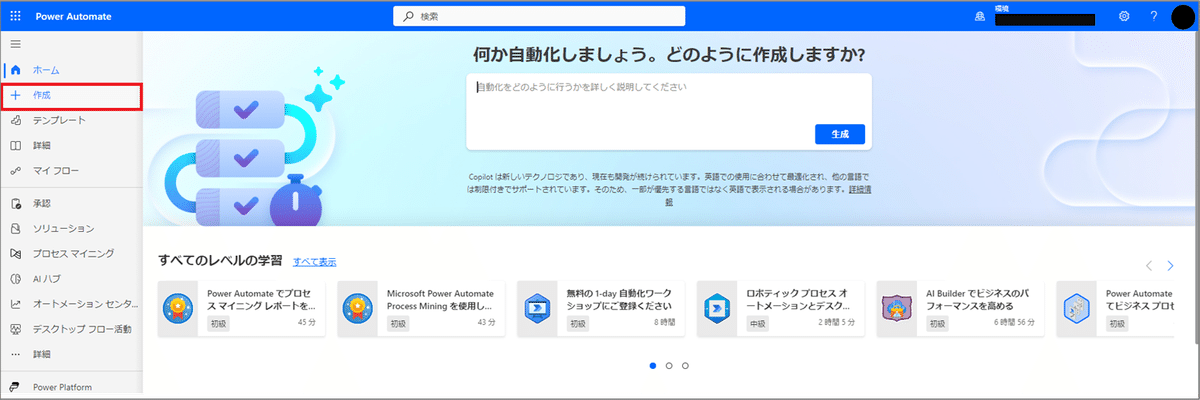Select the first carousel page dot

click(x=653, y=366)
